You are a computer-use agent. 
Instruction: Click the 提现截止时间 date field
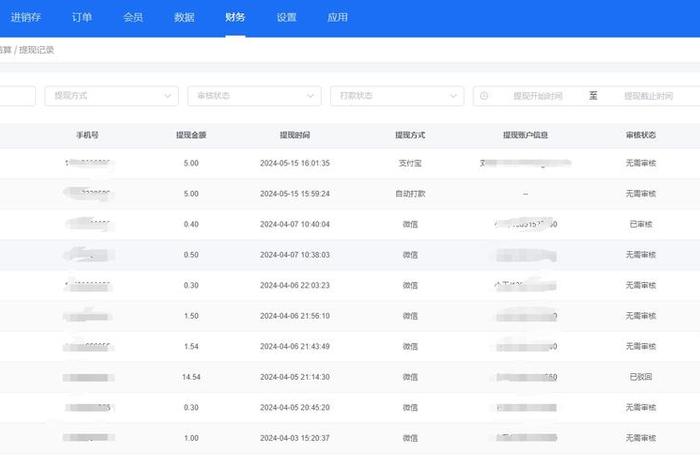[x=648, y=96]
